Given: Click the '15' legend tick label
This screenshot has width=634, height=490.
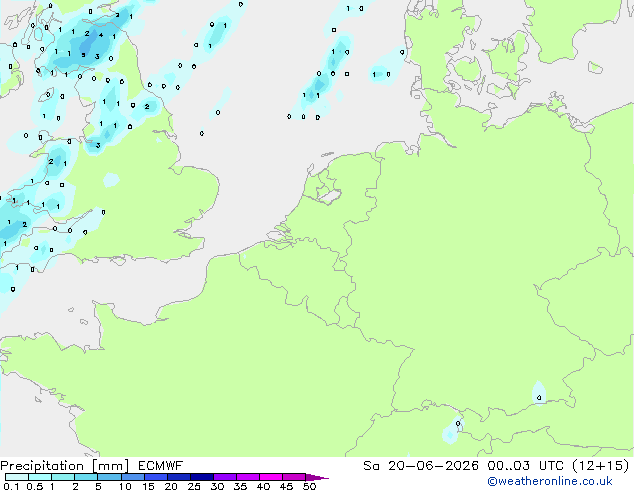Looking at the screenshot, I should pos(148,486).
